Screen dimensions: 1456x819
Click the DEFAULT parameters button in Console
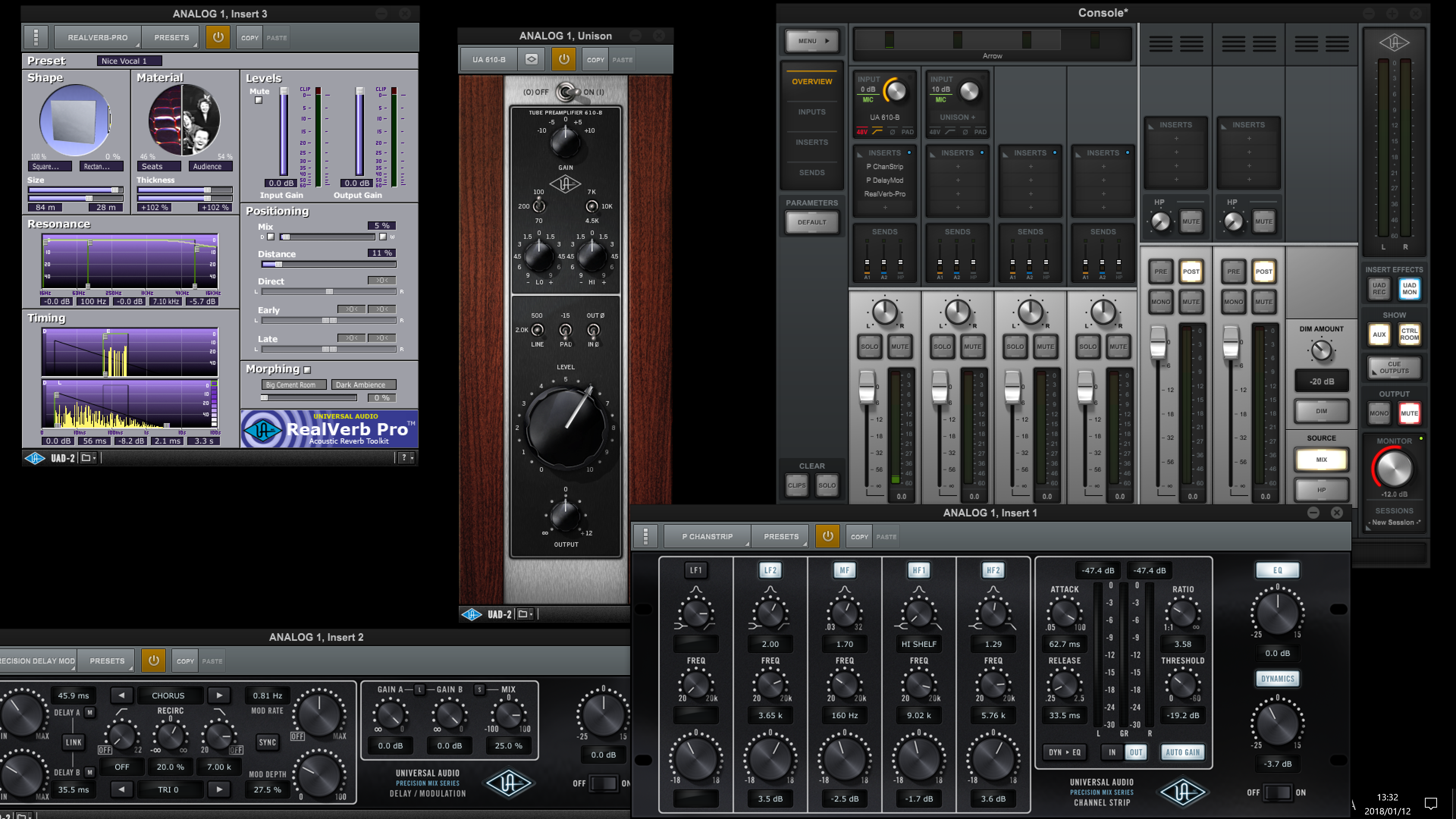pyautogui.click(x=812, y=222)
